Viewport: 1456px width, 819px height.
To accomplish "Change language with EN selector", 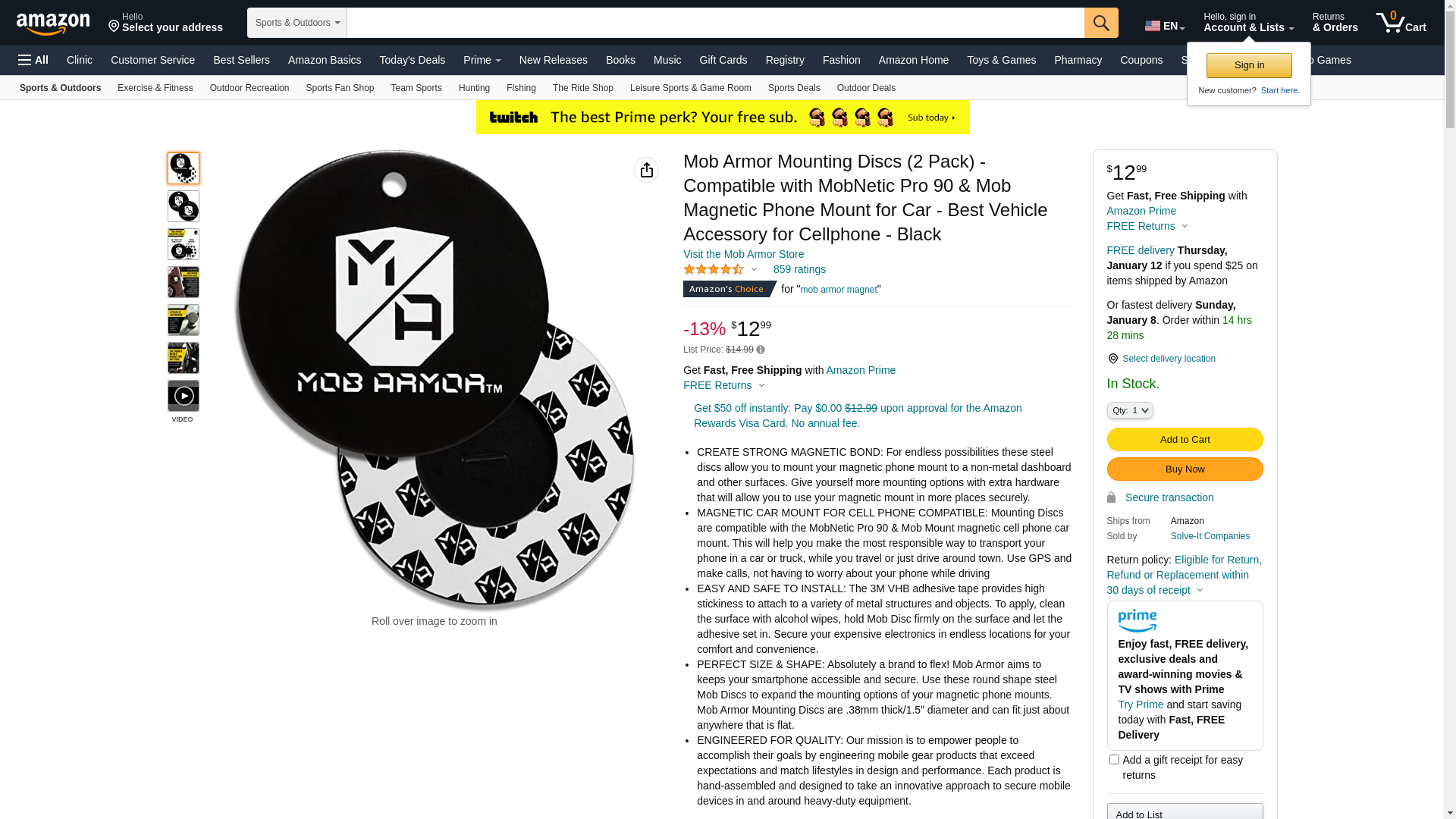I will 1165,26.
